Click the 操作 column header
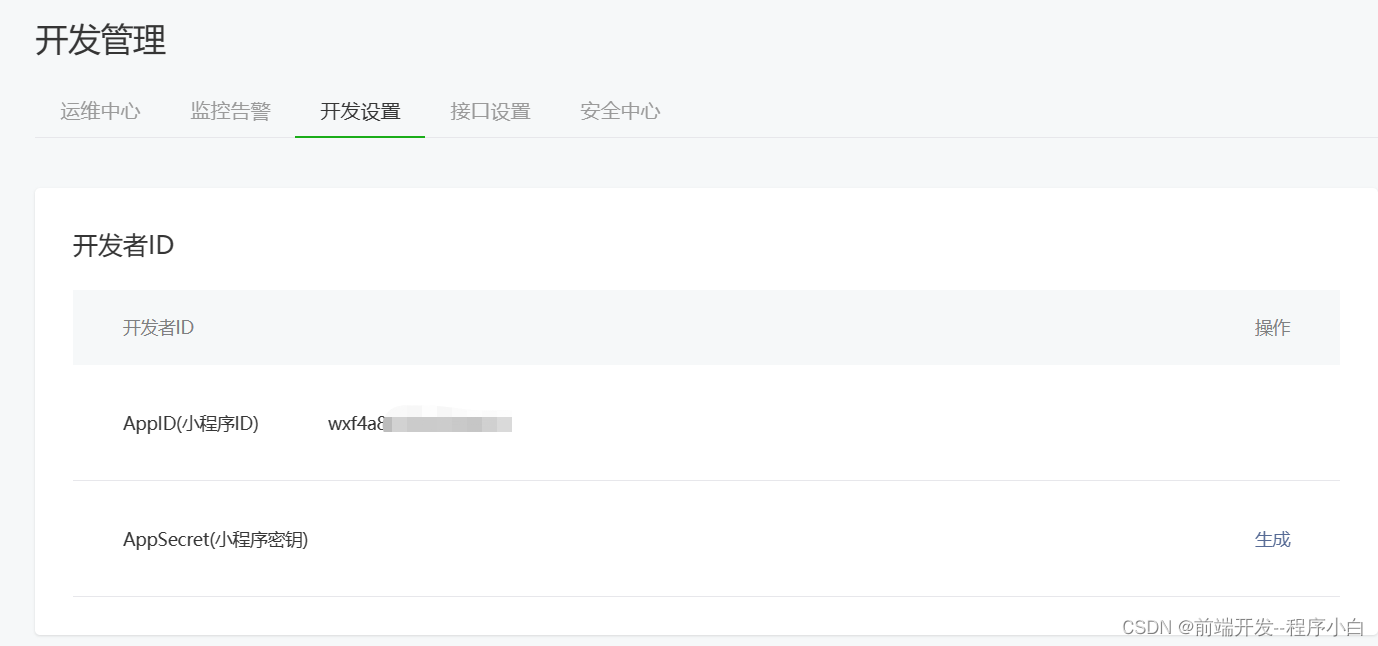 click(1272, 327)
